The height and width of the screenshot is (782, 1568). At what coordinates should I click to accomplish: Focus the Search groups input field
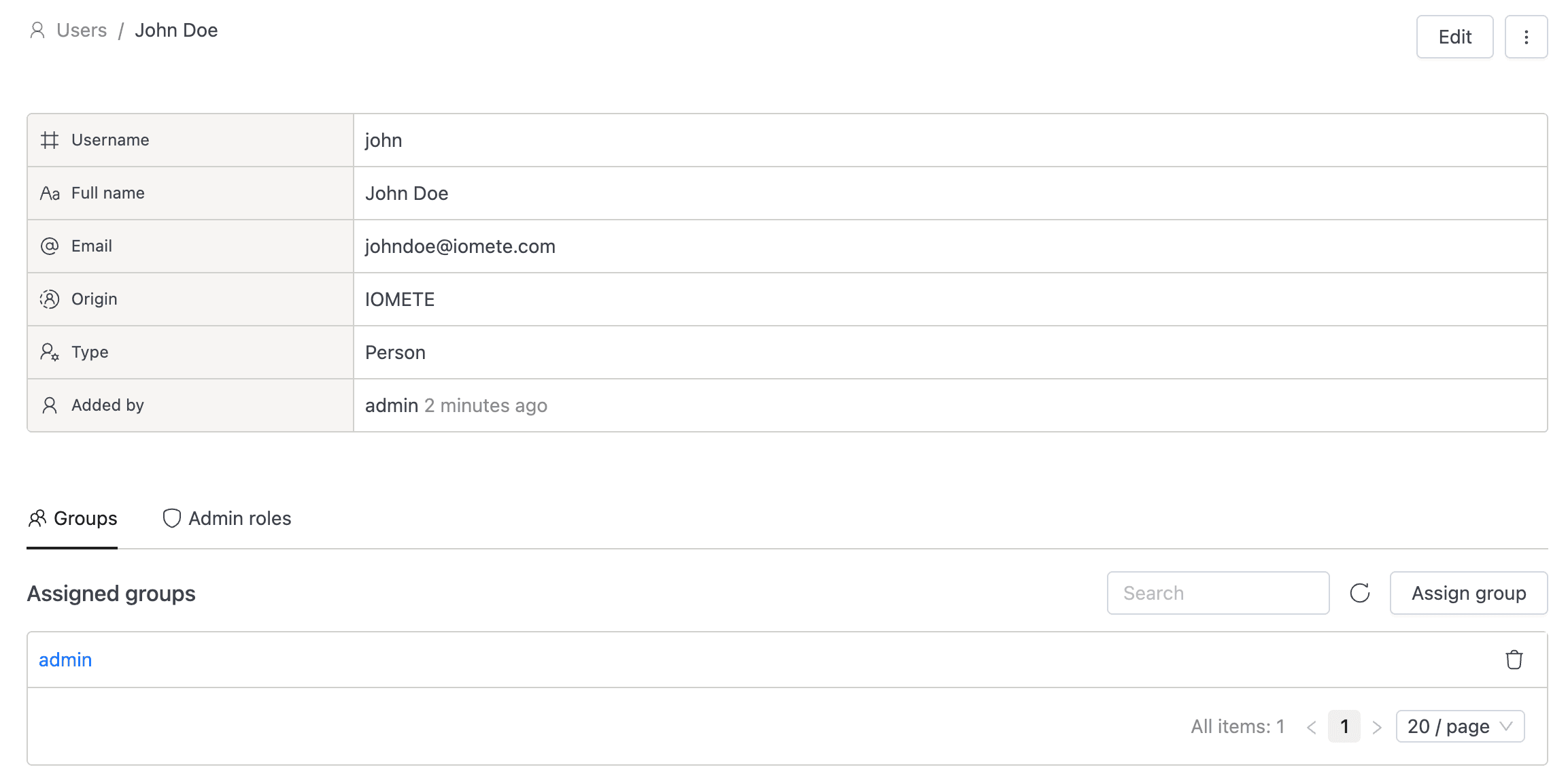coord(1218,593)
